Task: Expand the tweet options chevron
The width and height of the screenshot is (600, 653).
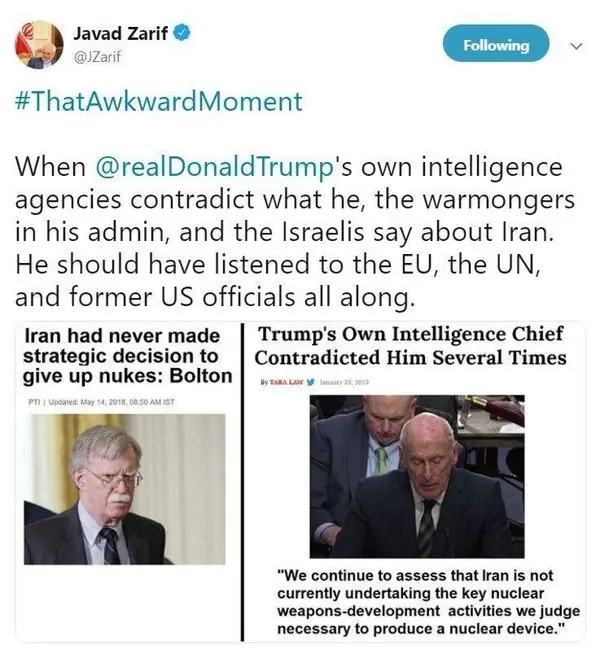Action: point(575,46)
